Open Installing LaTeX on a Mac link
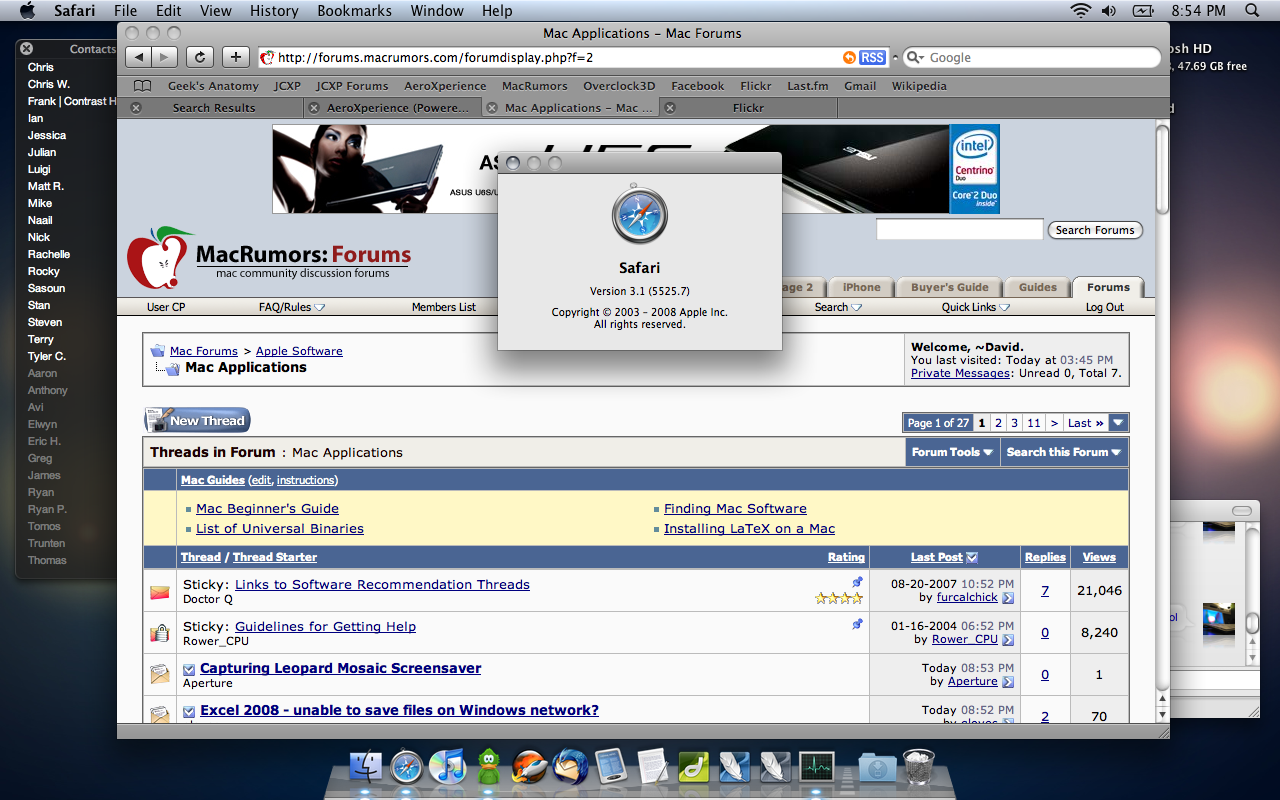This screenshot has width=1280, height=800. (749, 528)
